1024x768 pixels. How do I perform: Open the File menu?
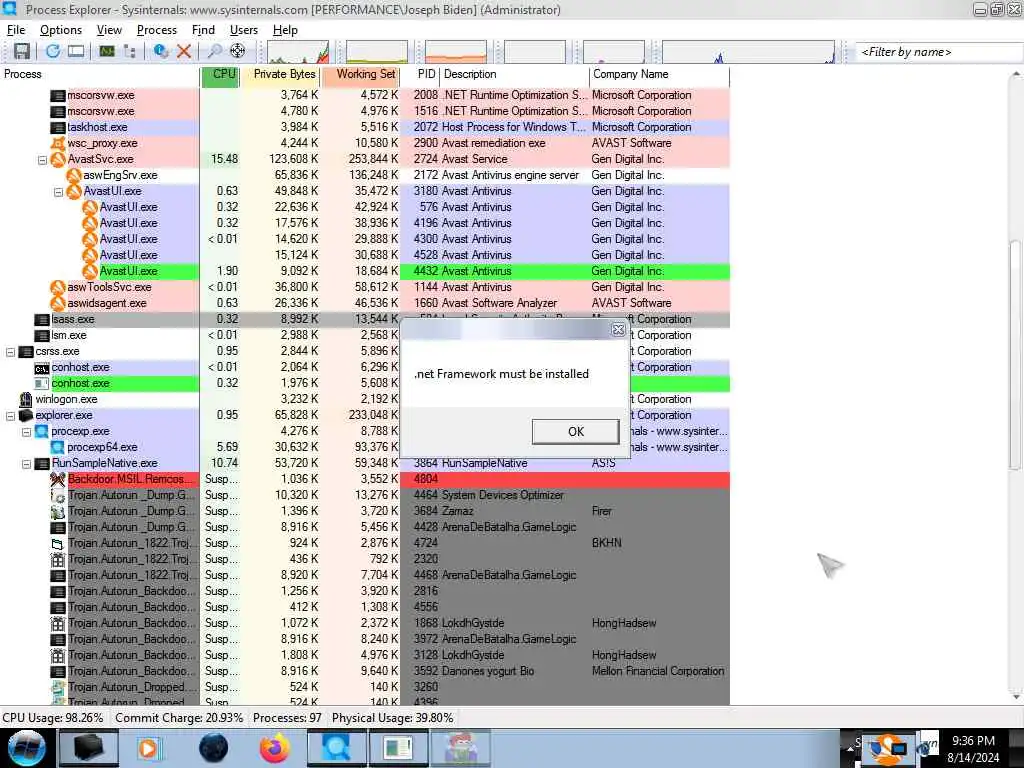[16, 30]
